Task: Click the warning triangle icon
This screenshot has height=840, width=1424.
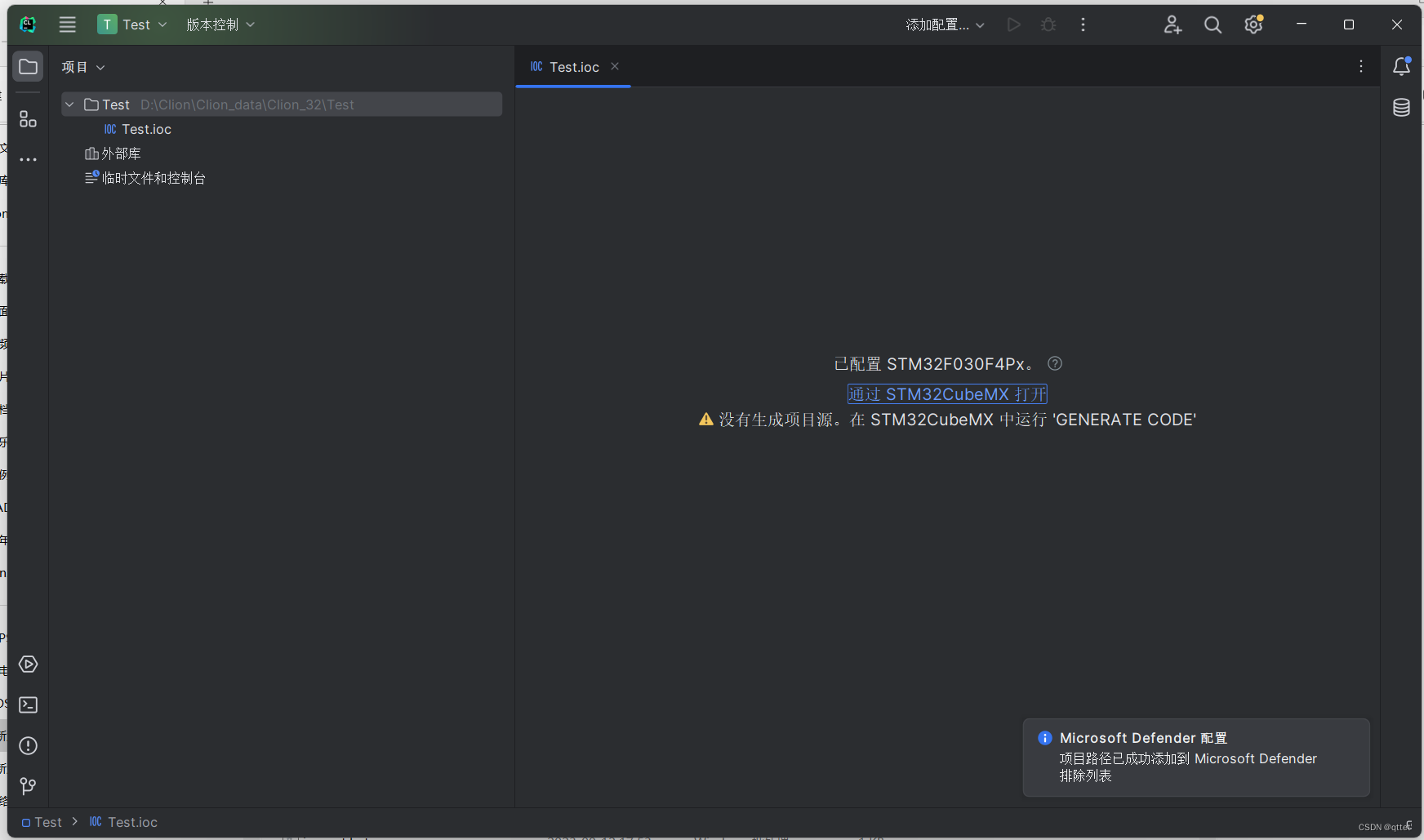Action: coord(706,420)
